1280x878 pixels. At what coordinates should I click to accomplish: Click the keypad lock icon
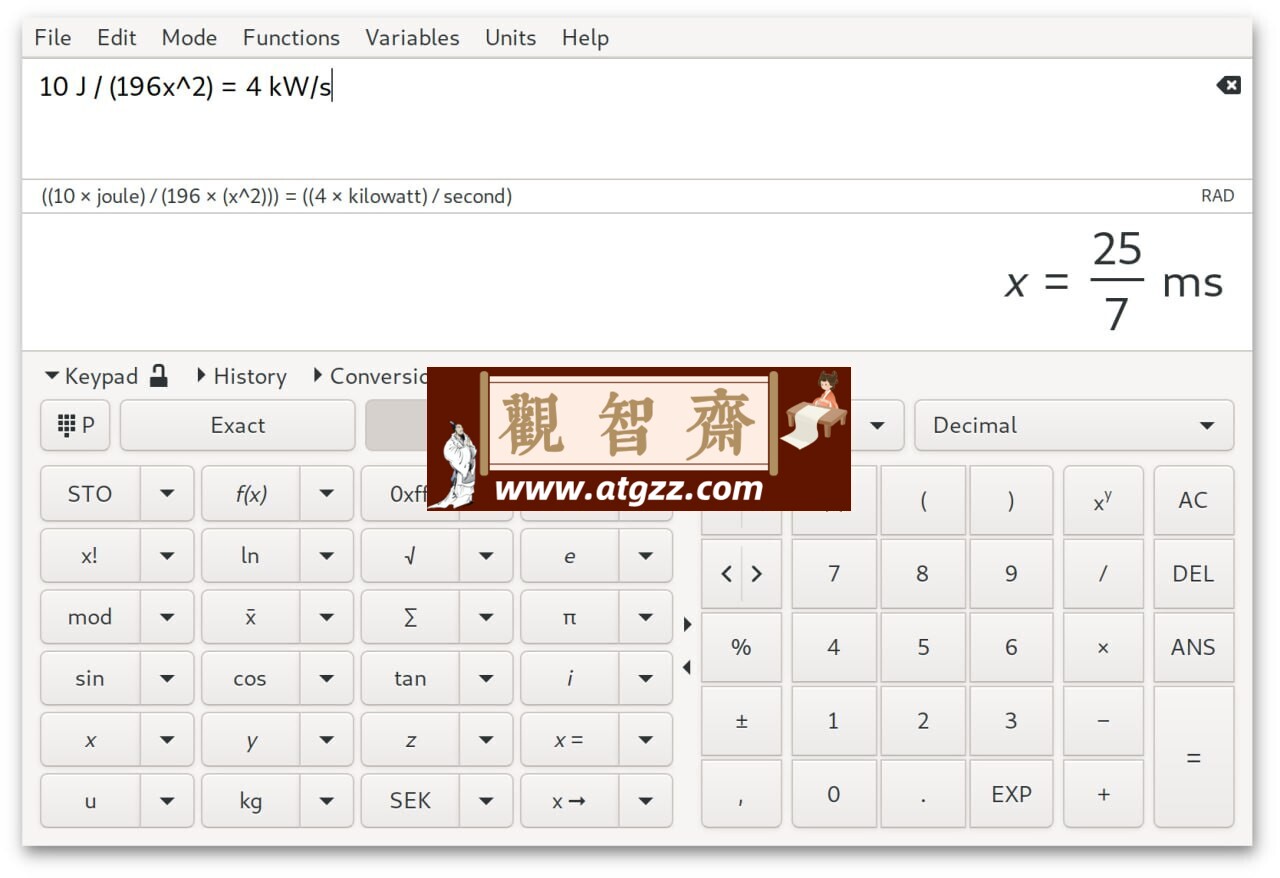coord(158,376)
